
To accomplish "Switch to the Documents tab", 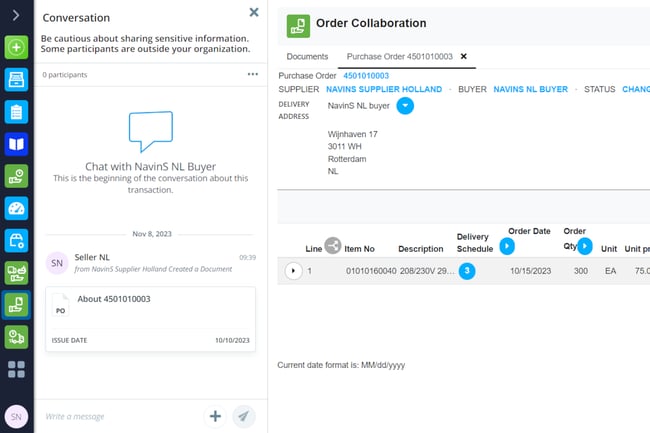I will [307, 57].
